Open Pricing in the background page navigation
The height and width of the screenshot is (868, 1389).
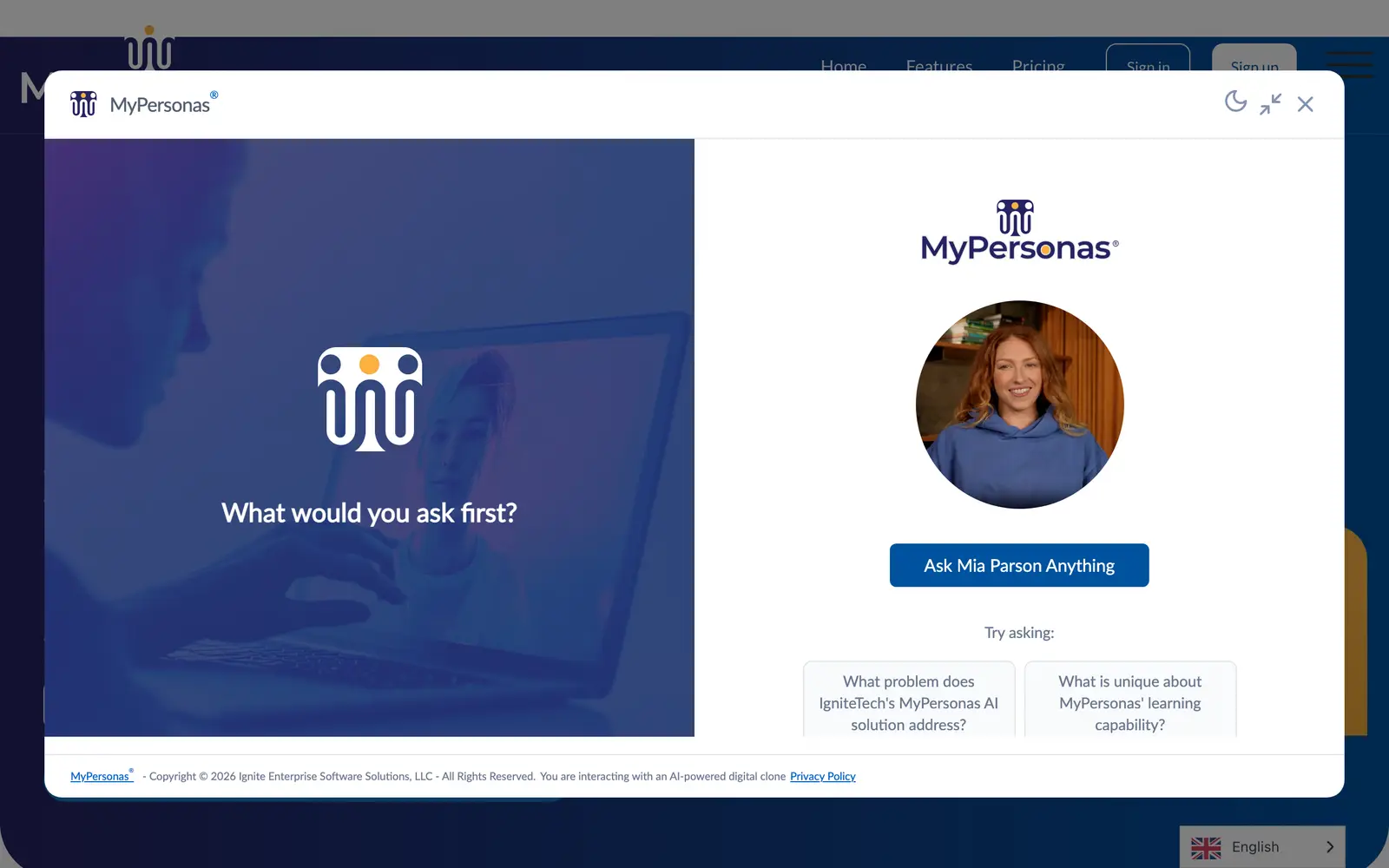tap(1038, 64)
